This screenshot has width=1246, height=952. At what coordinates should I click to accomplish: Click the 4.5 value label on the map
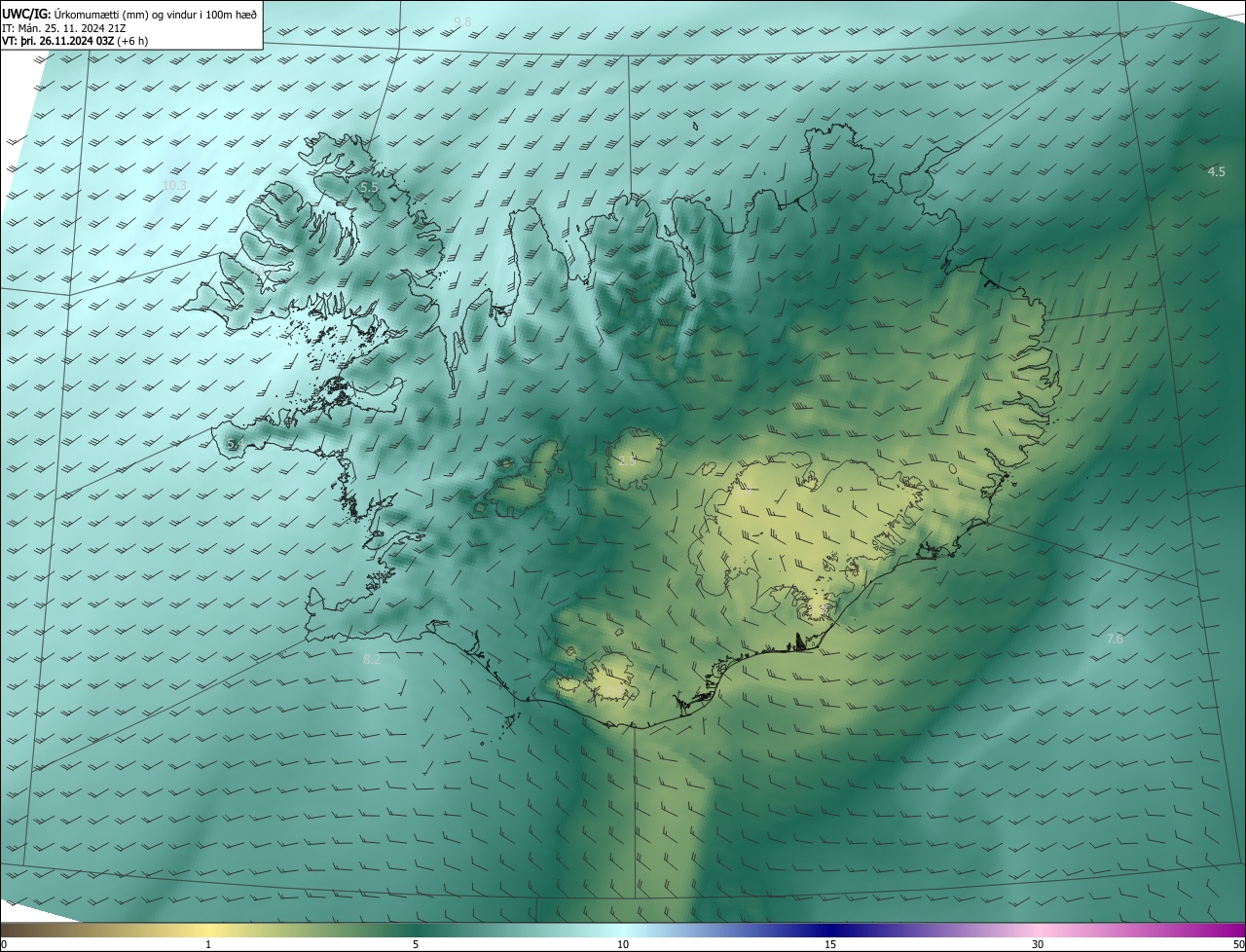pyautogui.click(x=1216, y=171)
